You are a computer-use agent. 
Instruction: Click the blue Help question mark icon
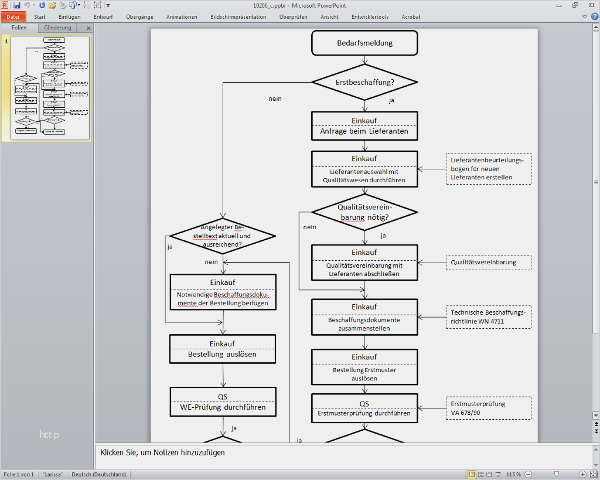click(594, 16)
